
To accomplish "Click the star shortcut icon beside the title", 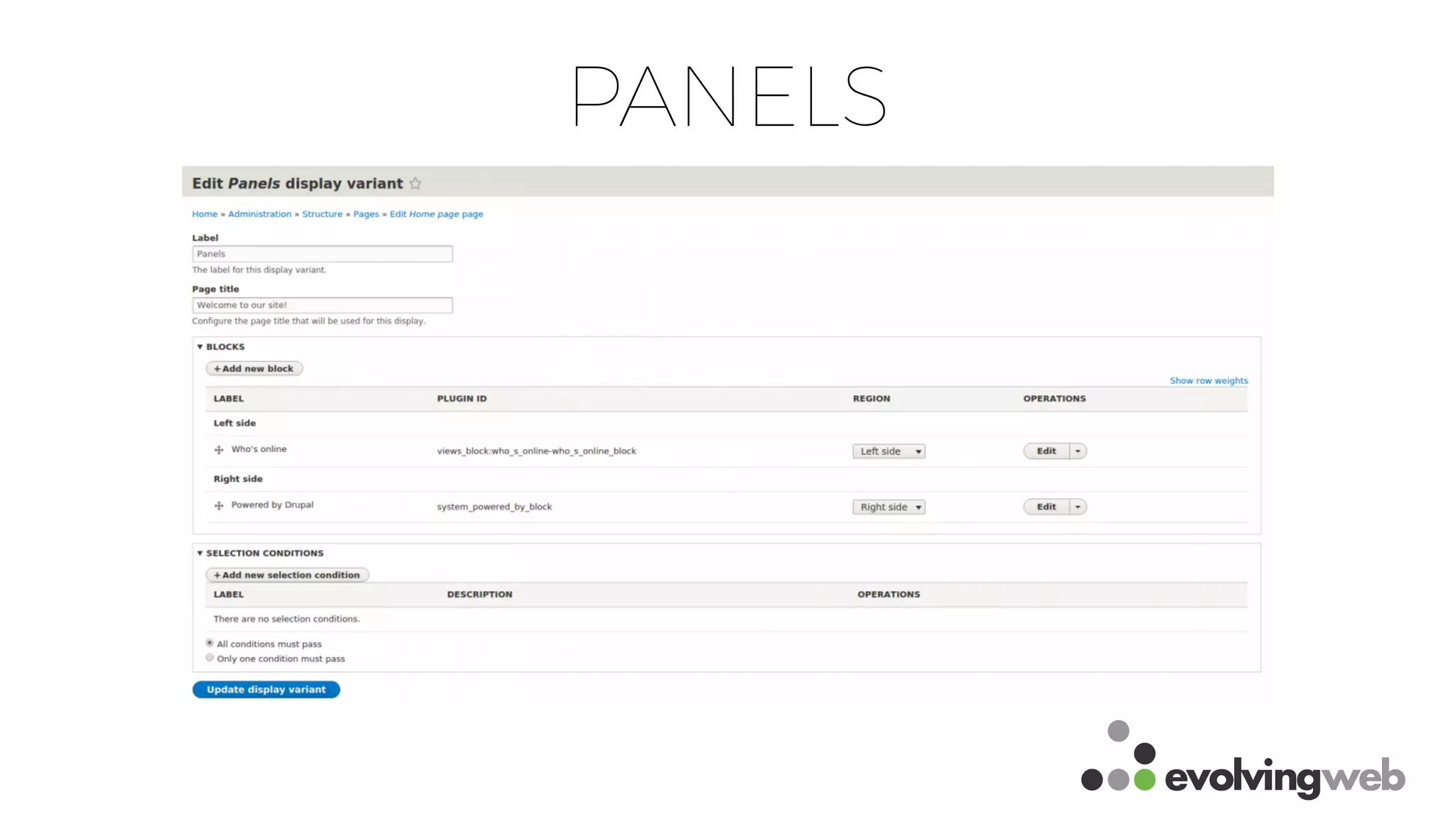I will coord(415,183).
